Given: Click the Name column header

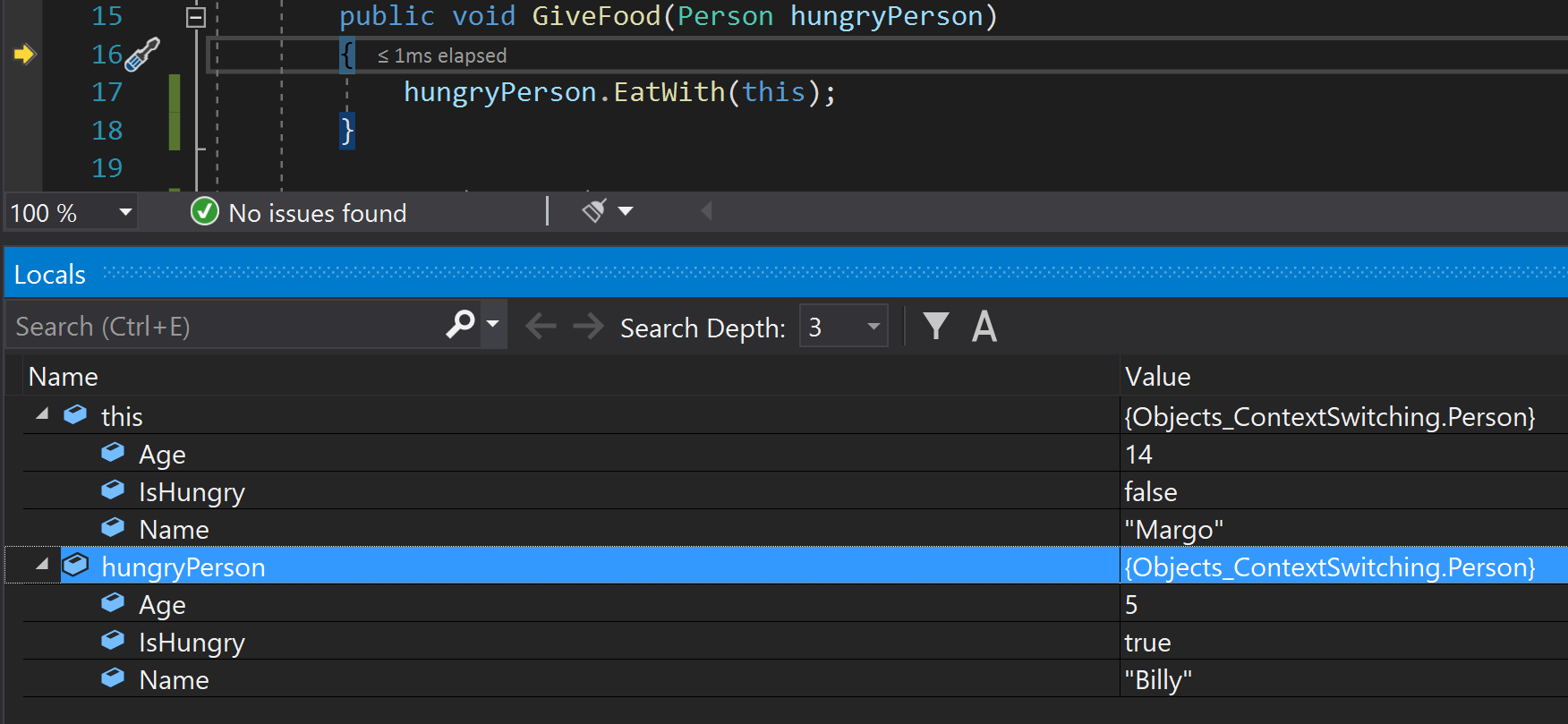Looking at the screenshot, I should (64, 377).
